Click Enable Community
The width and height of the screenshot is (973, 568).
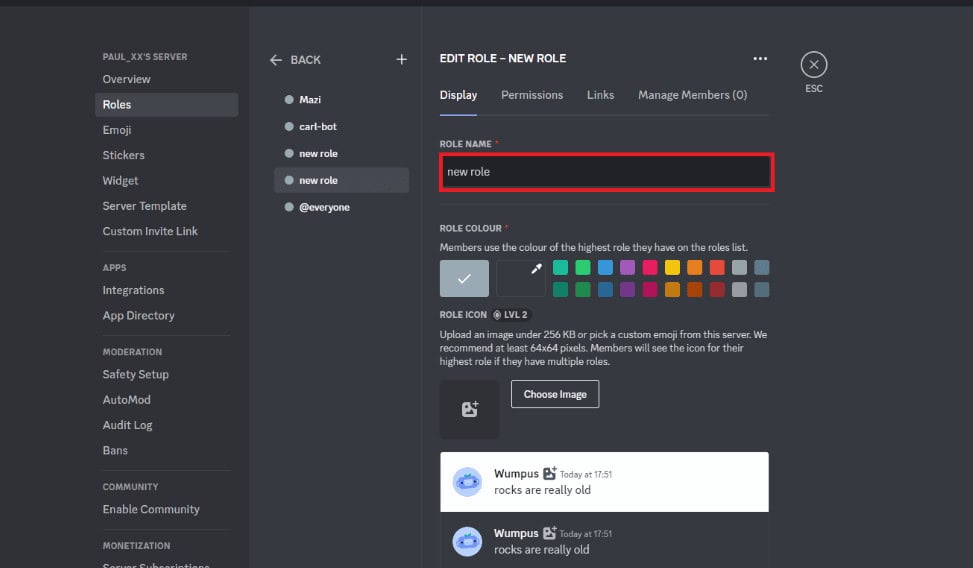(x=166, y=510)
